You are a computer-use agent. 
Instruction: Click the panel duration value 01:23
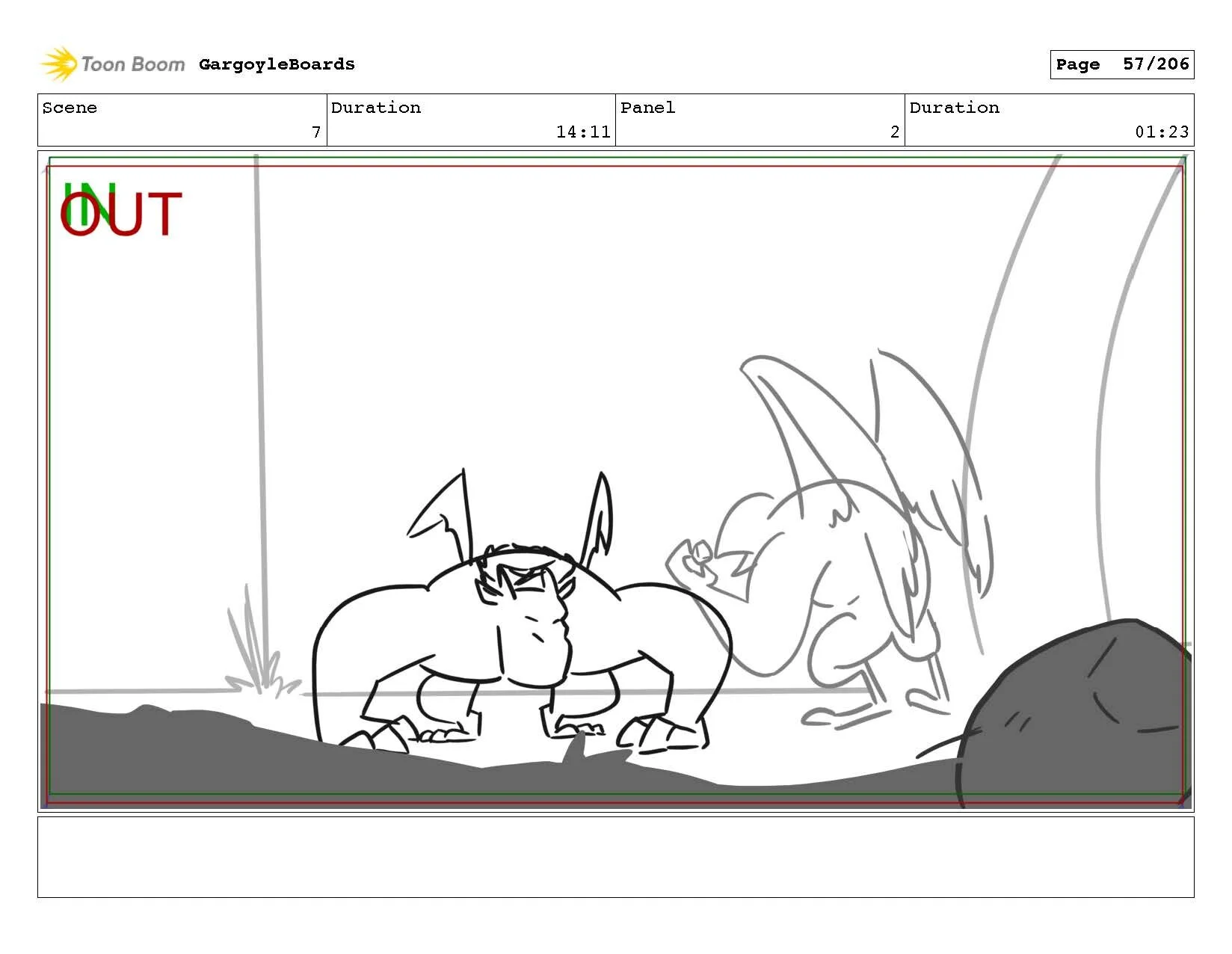click(x=1162, y=132)
